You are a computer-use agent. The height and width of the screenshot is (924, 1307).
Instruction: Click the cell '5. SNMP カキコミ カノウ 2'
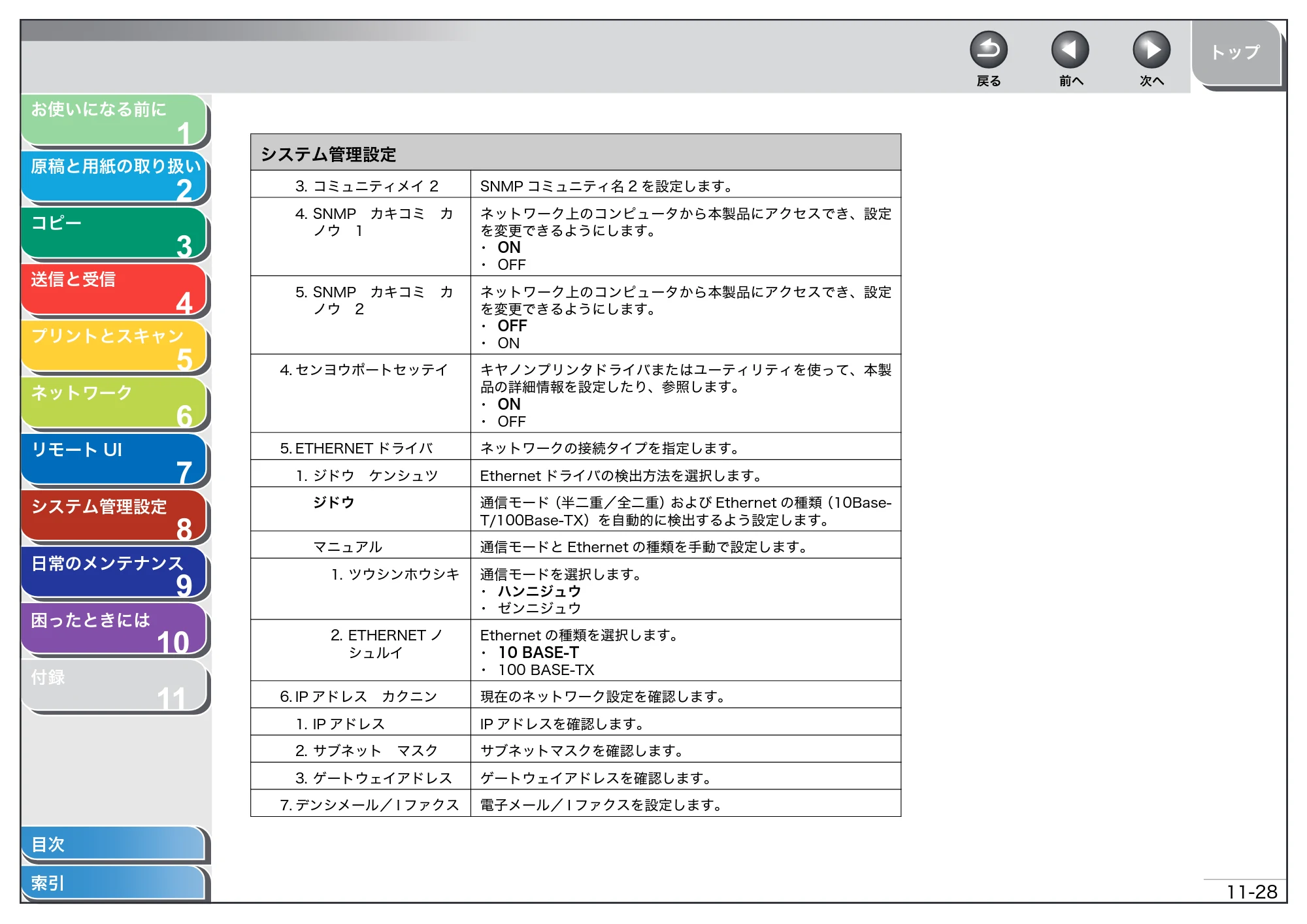pos(361,316)
